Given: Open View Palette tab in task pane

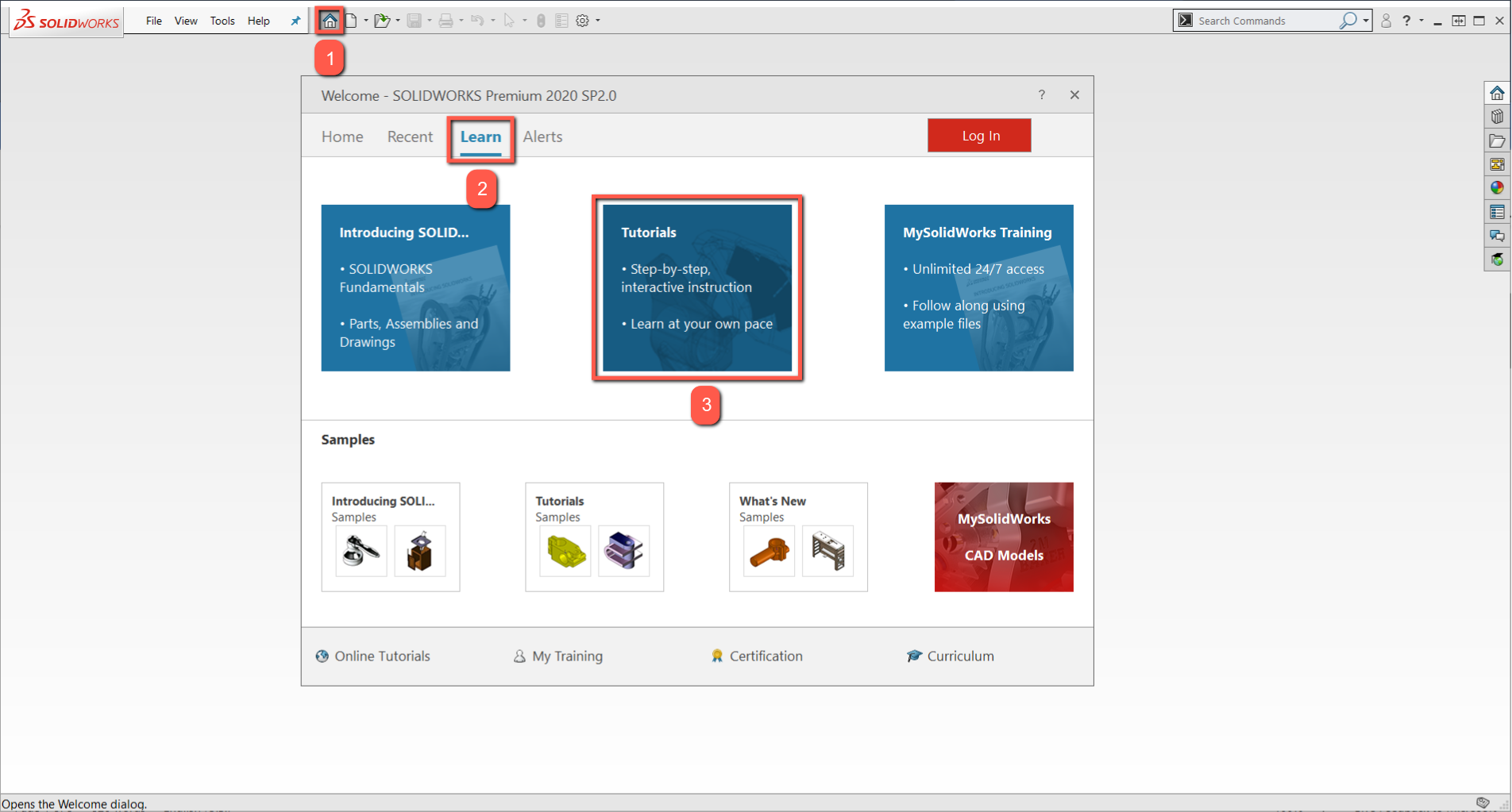Looking at the screenshot, I should [1497, 164].
